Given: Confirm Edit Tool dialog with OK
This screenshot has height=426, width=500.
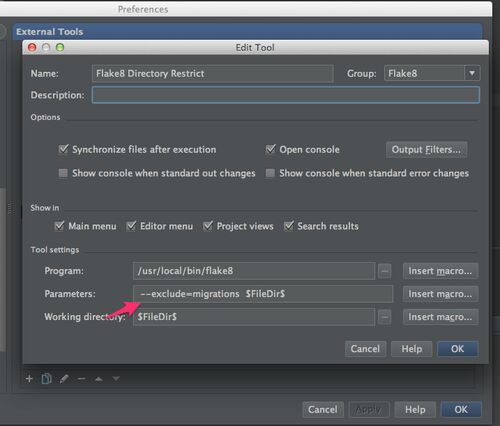Looking at the screenshot, I should tap(458, 349).
